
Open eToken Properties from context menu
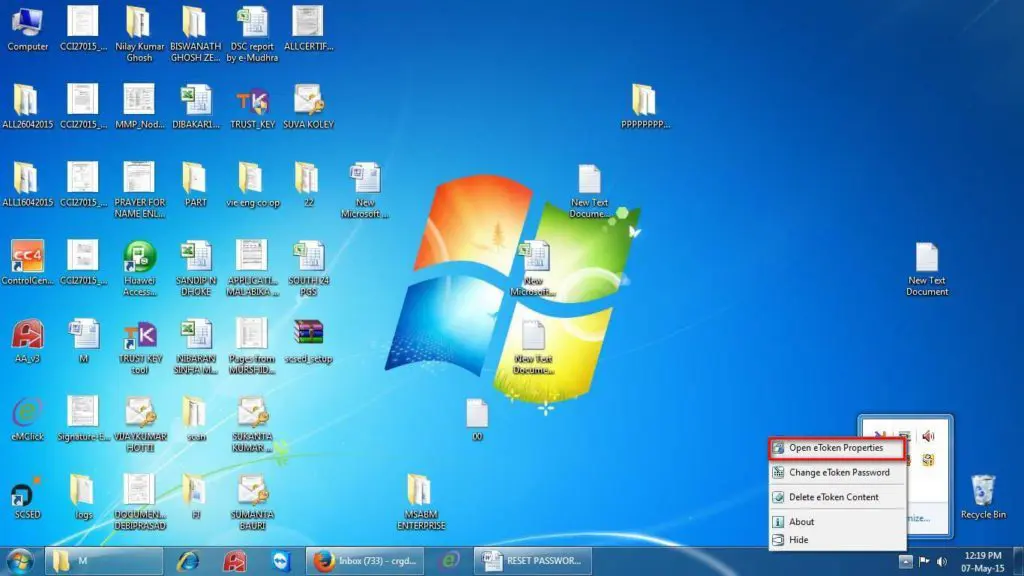pyautogui.click(x=836, y=448)
